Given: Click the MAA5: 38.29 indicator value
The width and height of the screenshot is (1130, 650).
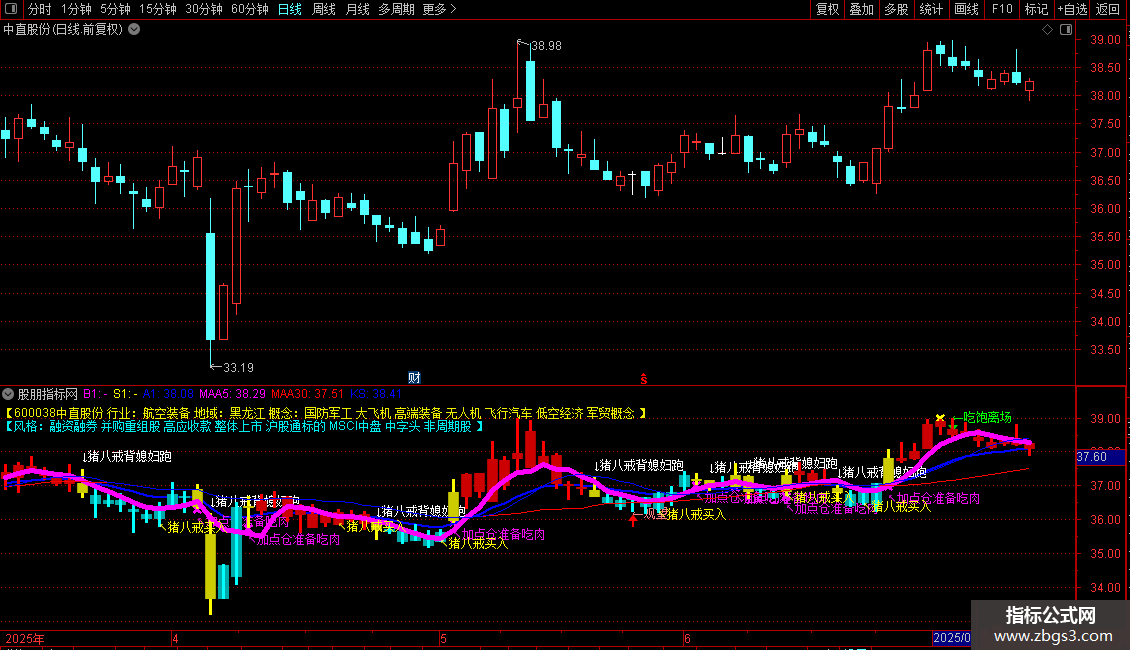Looking at the screenshot, I should (x=232, y=394).
